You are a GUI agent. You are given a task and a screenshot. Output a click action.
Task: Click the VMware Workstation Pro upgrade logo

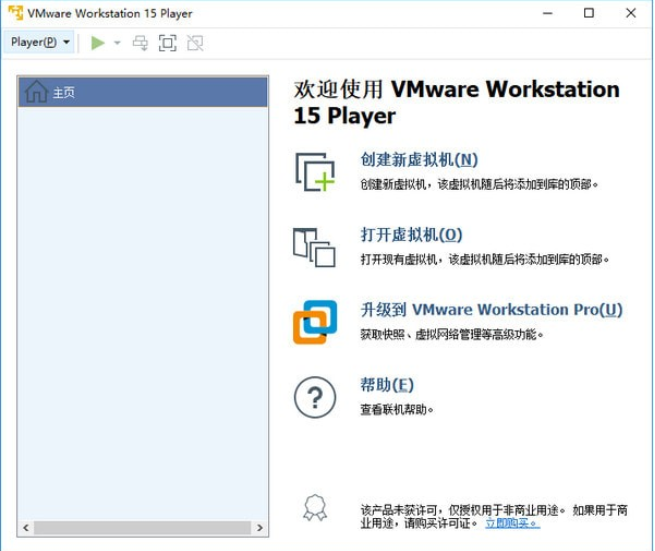[x=315, y=322]
